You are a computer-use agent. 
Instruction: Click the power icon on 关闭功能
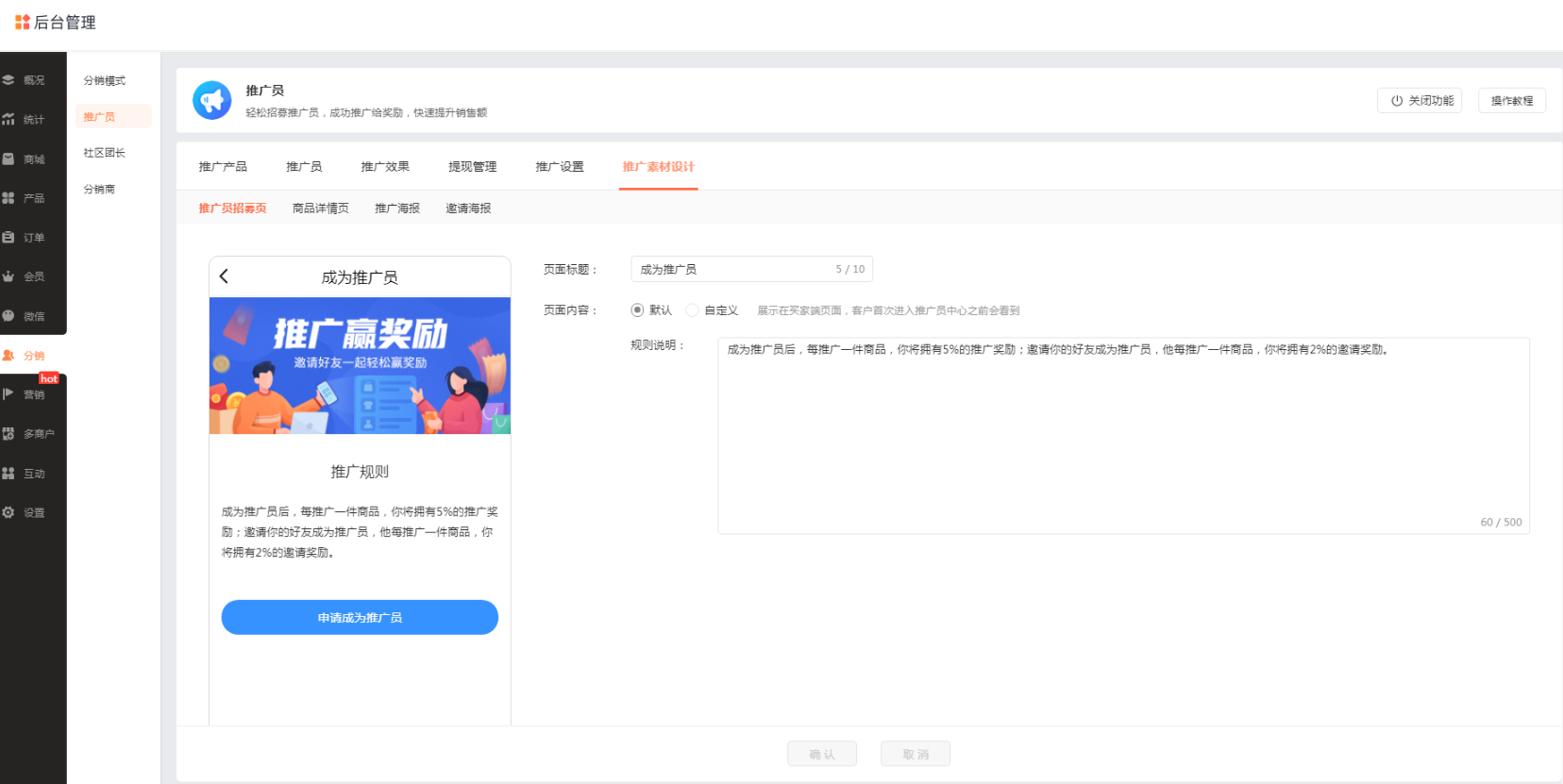coord(1397,101)
